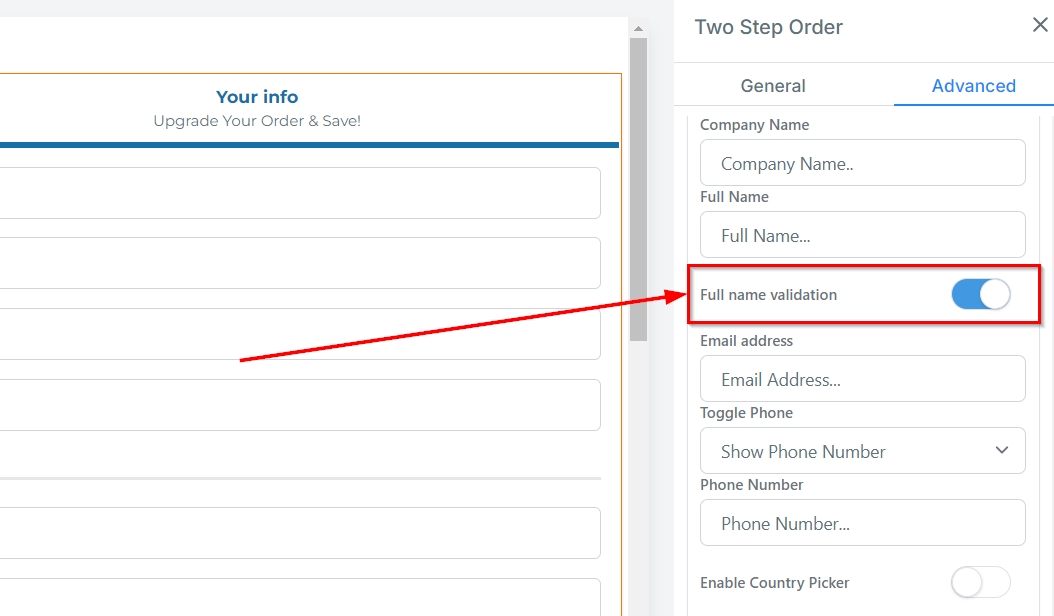Click the Enable Country Picker label
The height and width of the screenshot is (616, 1054).
click(774, 583)
